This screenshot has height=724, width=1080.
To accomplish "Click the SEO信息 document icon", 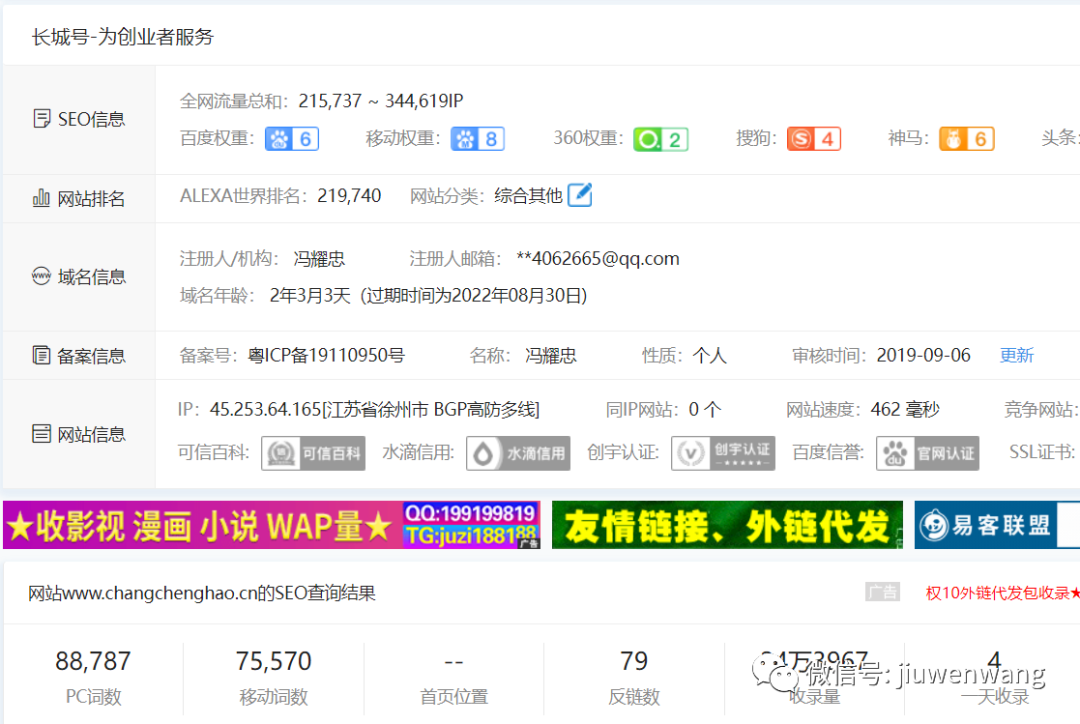I will (41, 118).
